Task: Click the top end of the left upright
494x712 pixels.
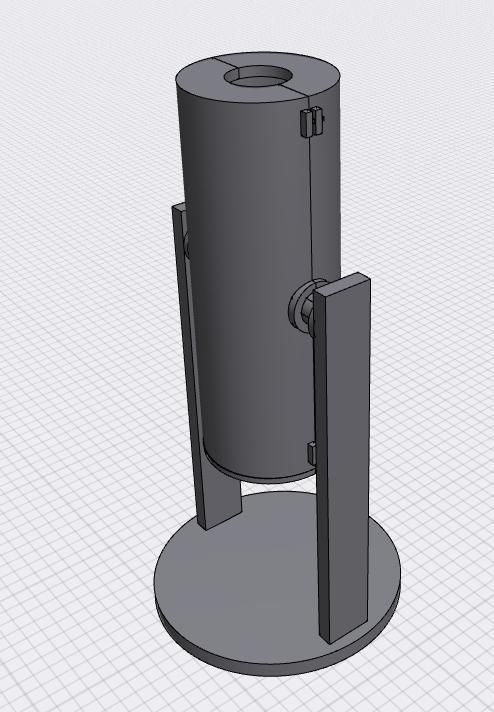Action: pos(179,207)
